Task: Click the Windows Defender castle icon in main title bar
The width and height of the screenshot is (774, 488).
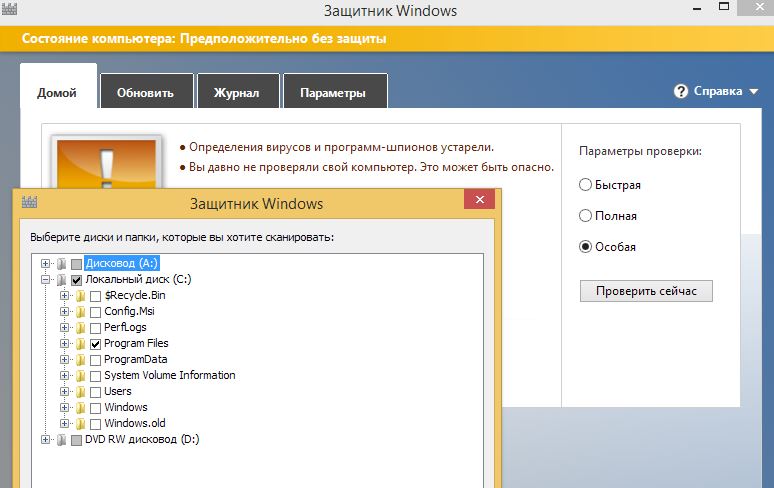Action: coord(9,8)
